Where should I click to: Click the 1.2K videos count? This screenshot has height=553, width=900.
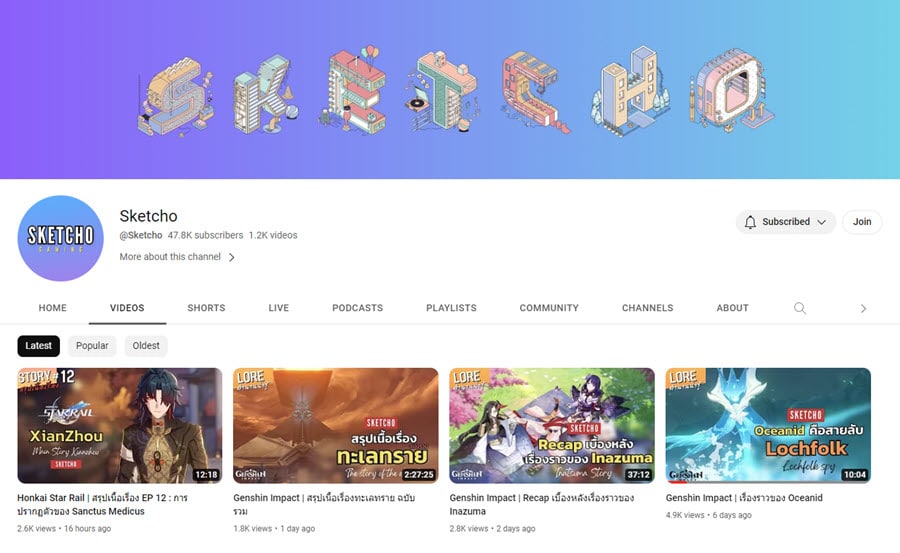(x=273, y=235)
